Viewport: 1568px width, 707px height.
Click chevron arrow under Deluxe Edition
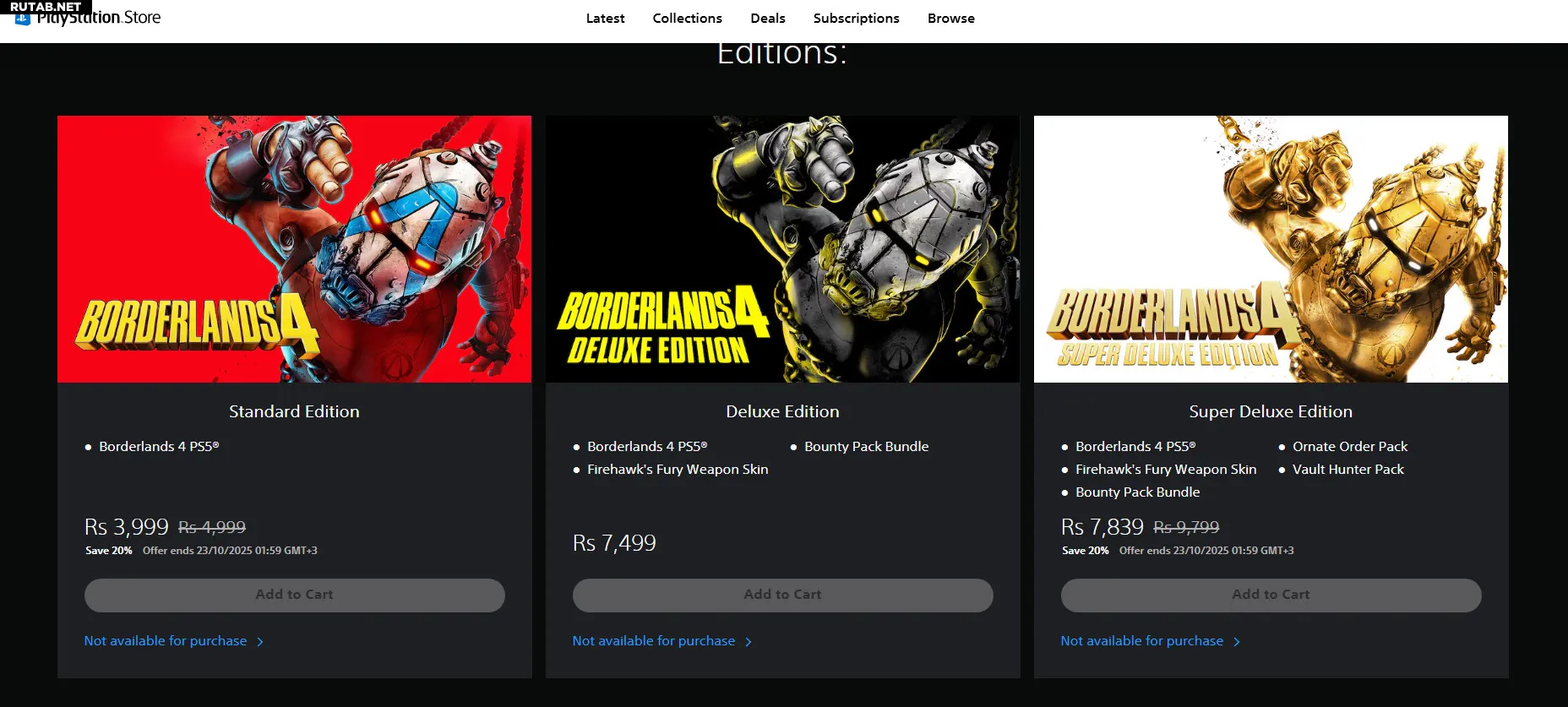(749, 642)
